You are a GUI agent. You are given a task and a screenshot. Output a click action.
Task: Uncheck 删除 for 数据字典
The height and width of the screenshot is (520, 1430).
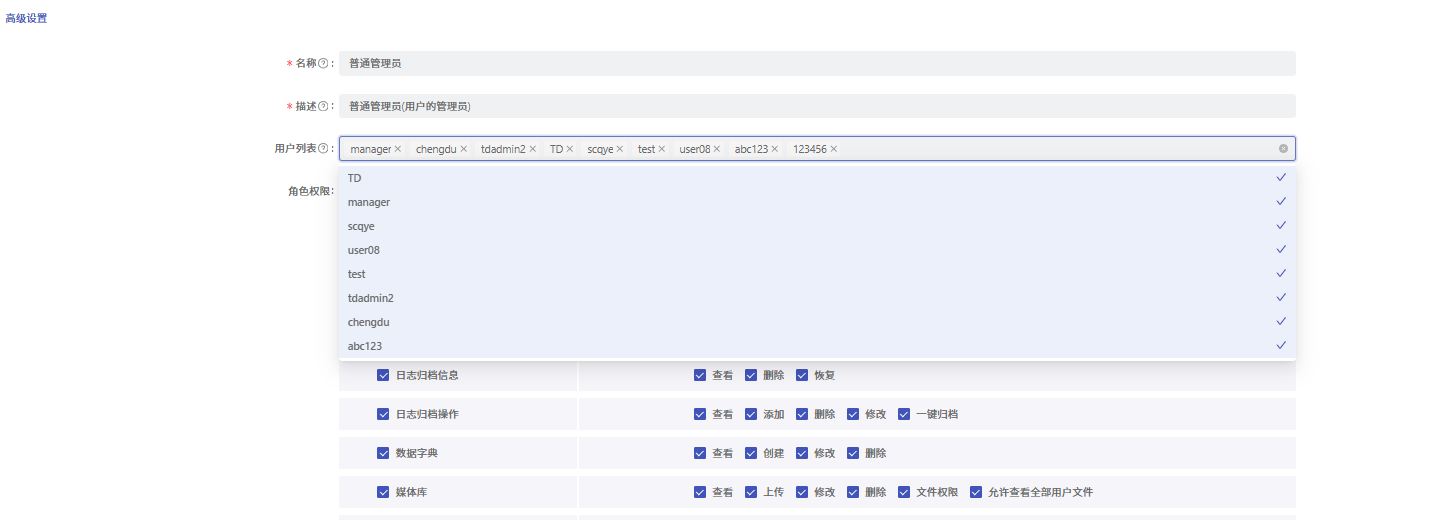tap(853, 453)
